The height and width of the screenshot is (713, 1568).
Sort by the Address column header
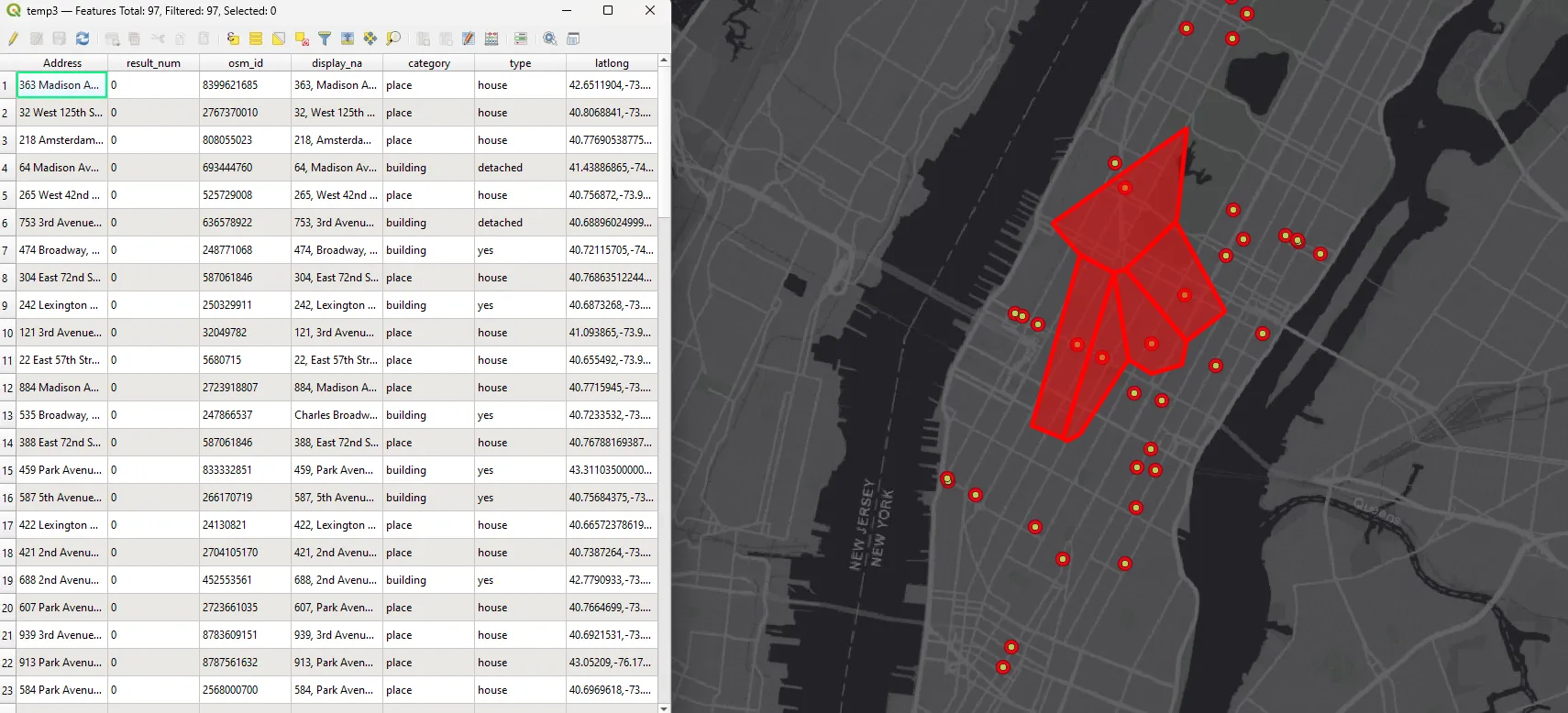click(x=62, y=63)
